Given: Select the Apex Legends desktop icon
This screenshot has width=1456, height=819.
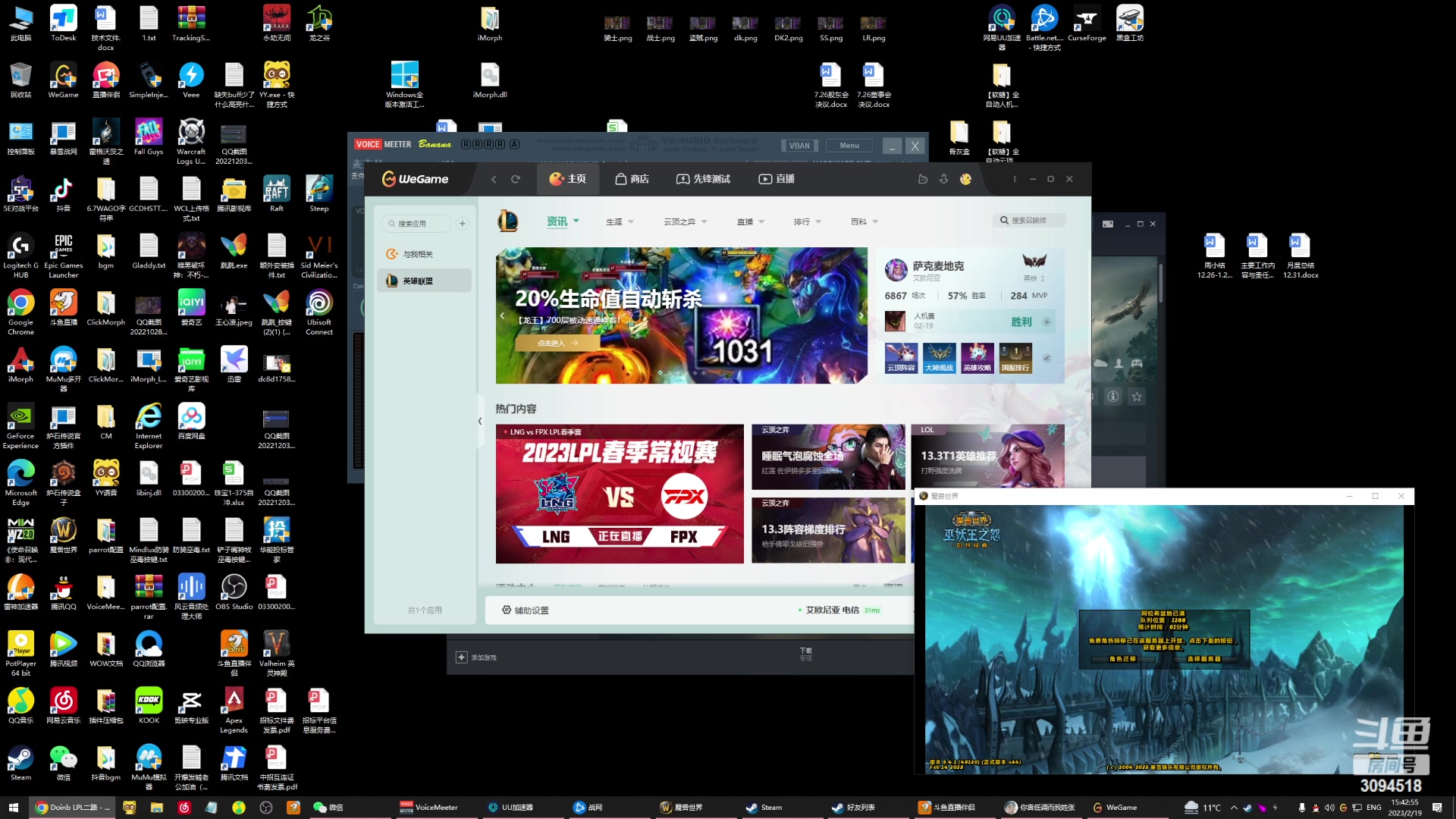Looking at the screenshot, I should [x=234, y=711].
